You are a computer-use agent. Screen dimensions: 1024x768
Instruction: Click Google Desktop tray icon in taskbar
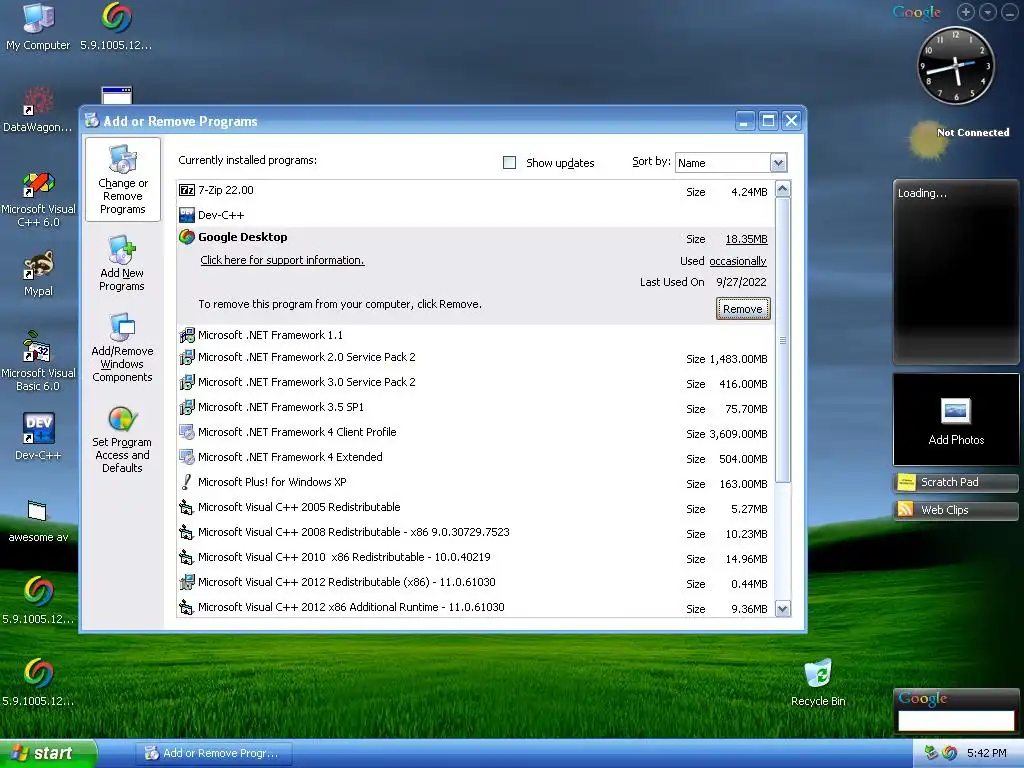pos(950,753)
